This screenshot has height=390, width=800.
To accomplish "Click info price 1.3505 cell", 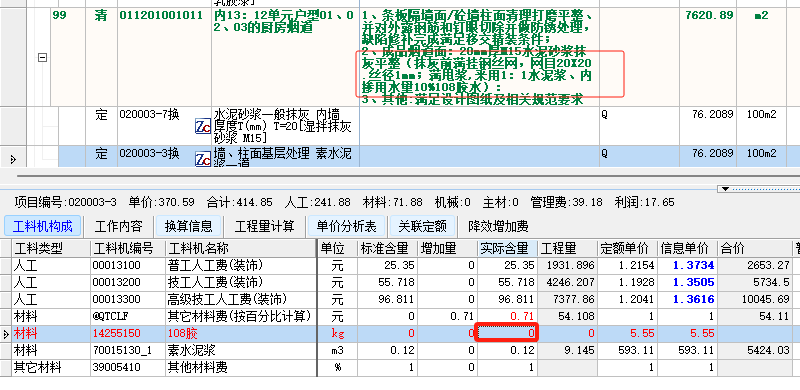I will 687,282.
